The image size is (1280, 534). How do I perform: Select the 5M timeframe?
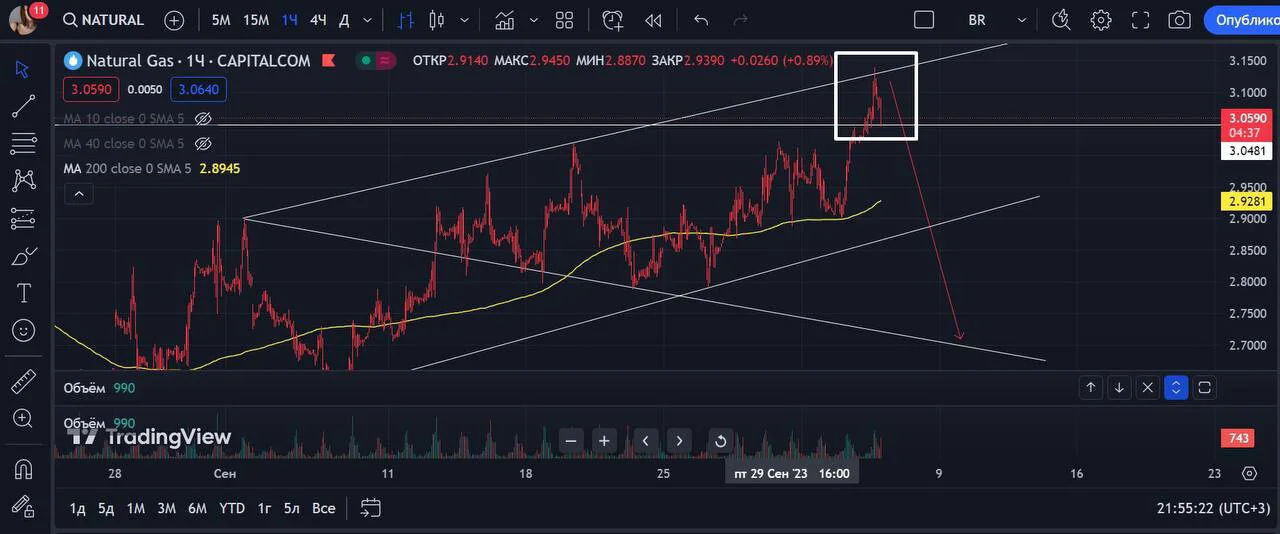221,20
